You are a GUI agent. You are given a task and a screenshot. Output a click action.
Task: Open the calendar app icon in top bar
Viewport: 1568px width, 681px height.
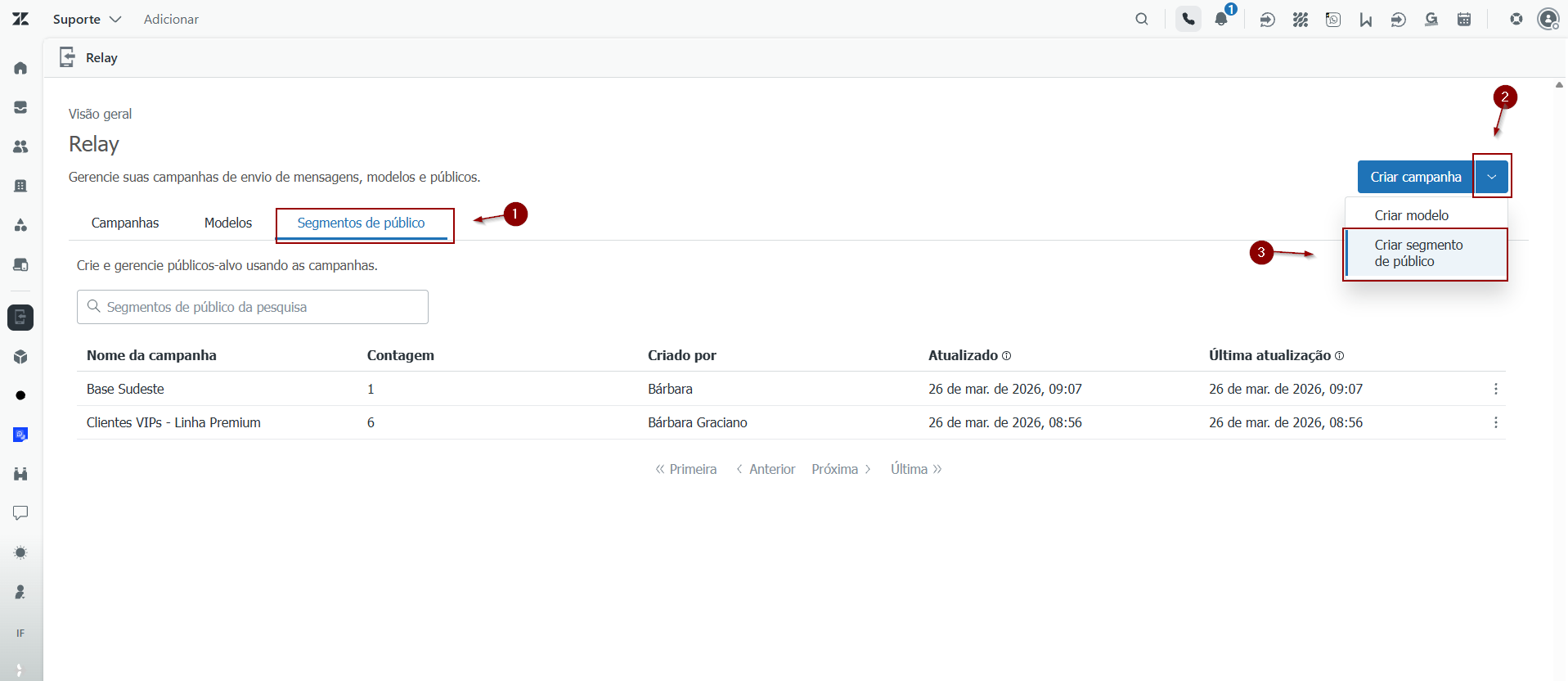1464,19
